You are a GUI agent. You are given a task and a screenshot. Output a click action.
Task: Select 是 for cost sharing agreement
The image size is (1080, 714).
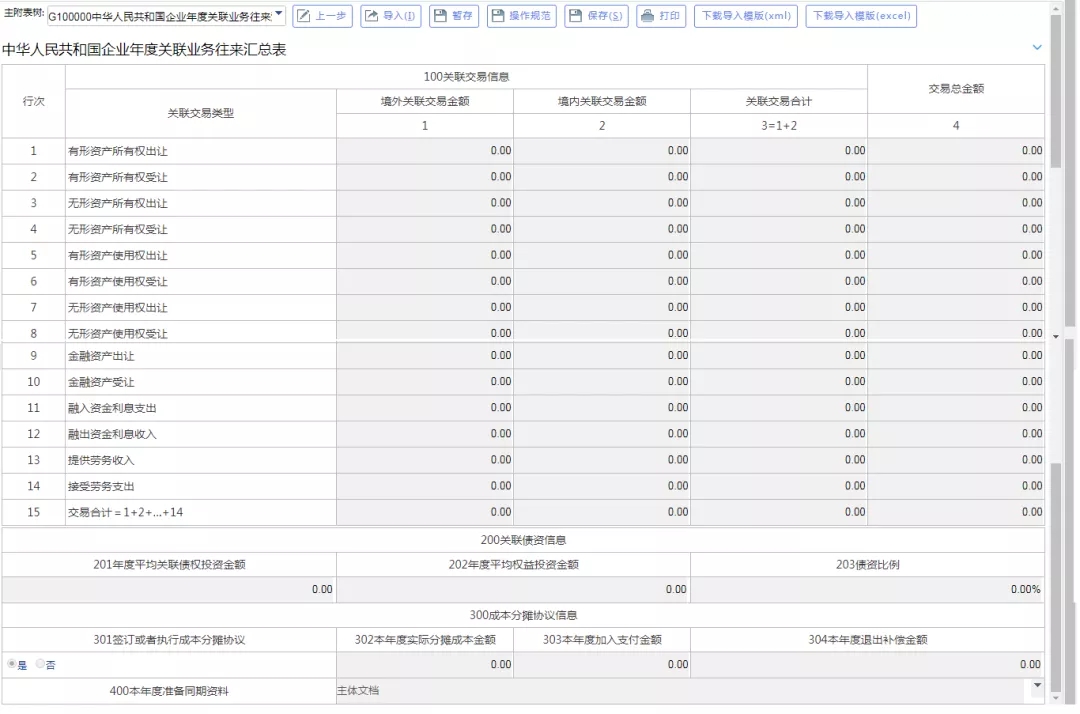[x=12, y=664]
